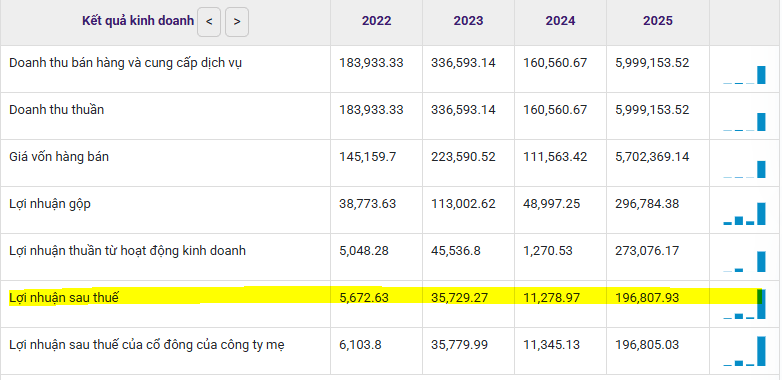Go to previous period with the < button
Screen dimensions: 782x380
point(209,22)
